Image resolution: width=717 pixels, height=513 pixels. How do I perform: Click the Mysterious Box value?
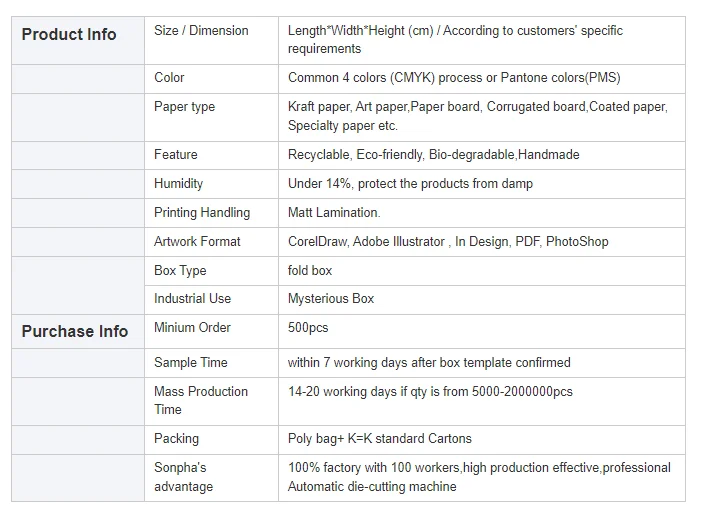click(x=331, y=299)
